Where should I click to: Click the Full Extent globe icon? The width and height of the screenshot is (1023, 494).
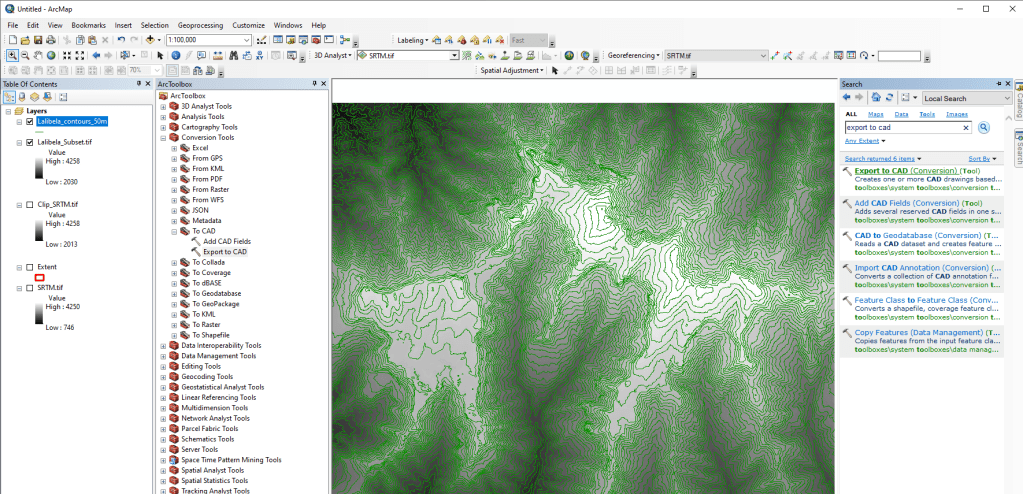pyautogui.click(x=52, y=55)
